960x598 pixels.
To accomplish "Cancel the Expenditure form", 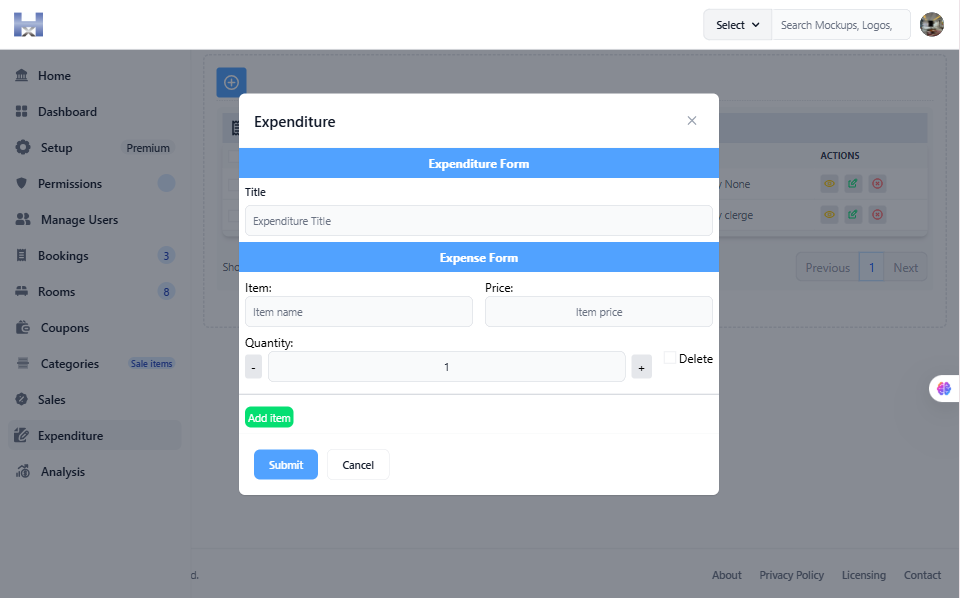I will pyautogui.click(x=357, y=464).
